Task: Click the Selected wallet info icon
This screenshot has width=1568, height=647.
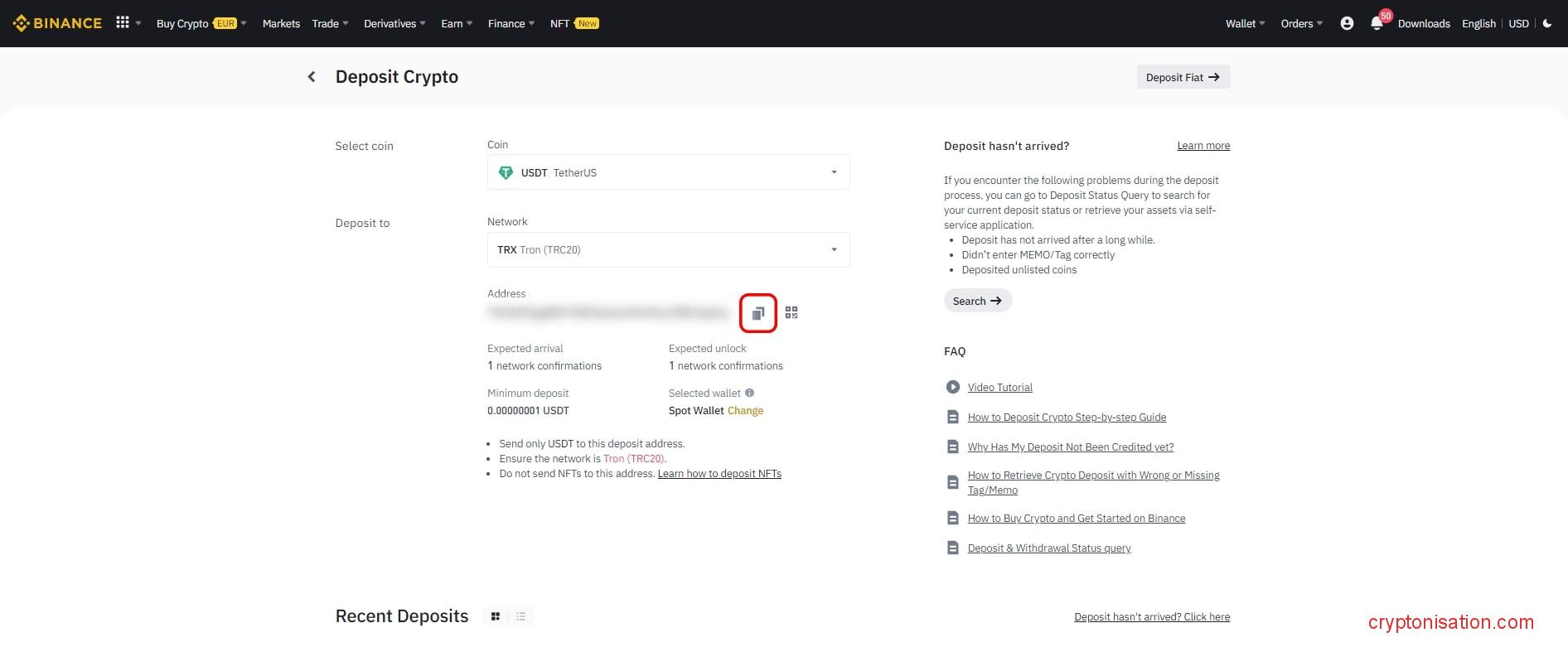Action: click(x=749, y=394)
